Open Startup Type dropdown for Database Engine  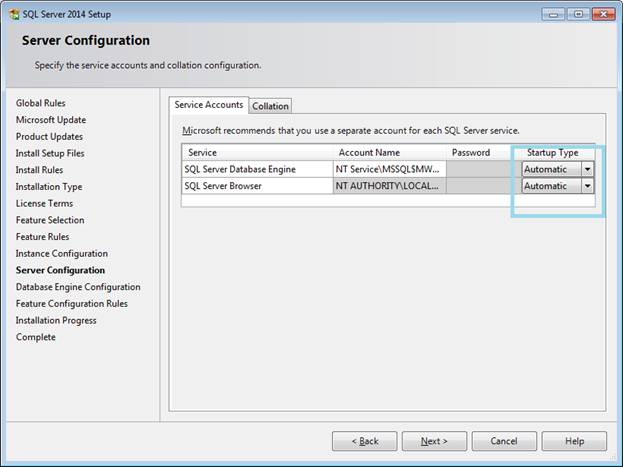587,169
